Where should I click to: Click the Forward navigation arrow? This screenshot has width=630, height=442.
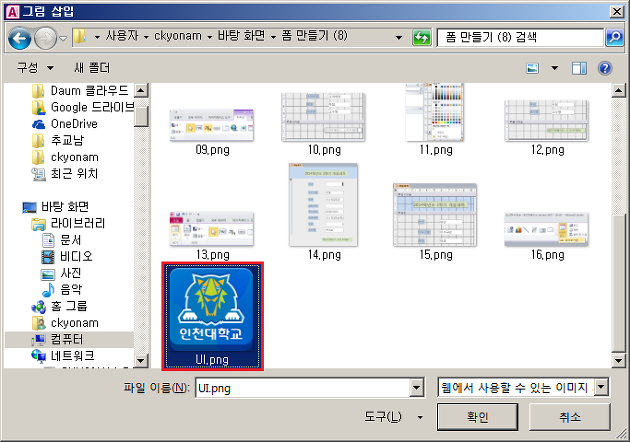(x=45, y=38)
